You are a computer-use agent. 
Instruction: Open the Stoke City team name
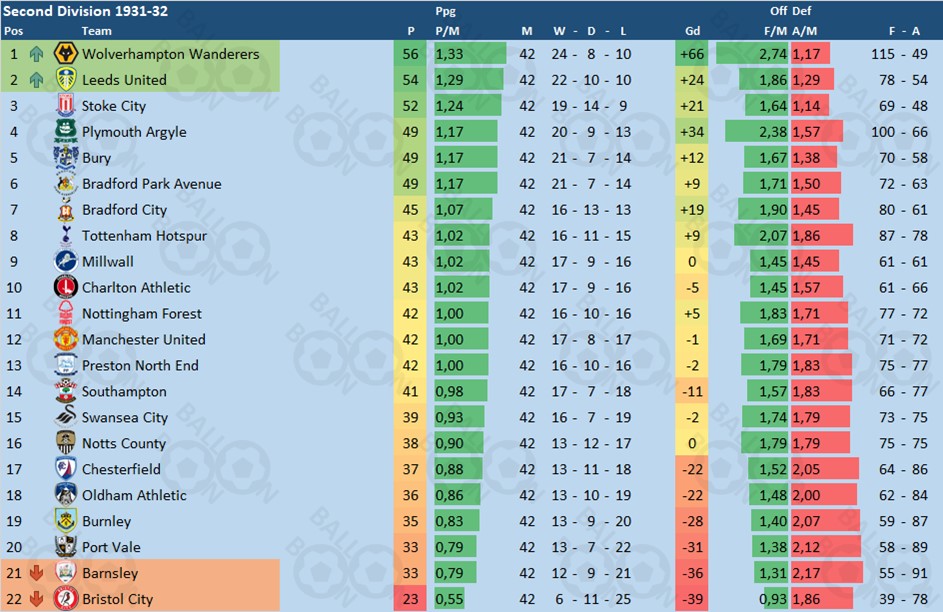point(114,106)
